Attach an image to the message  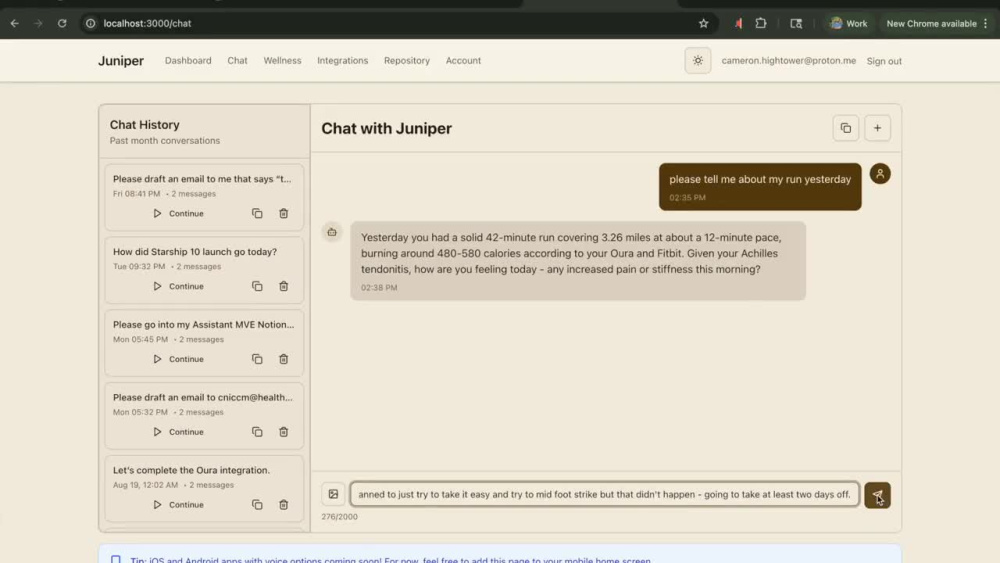[333, 494]
